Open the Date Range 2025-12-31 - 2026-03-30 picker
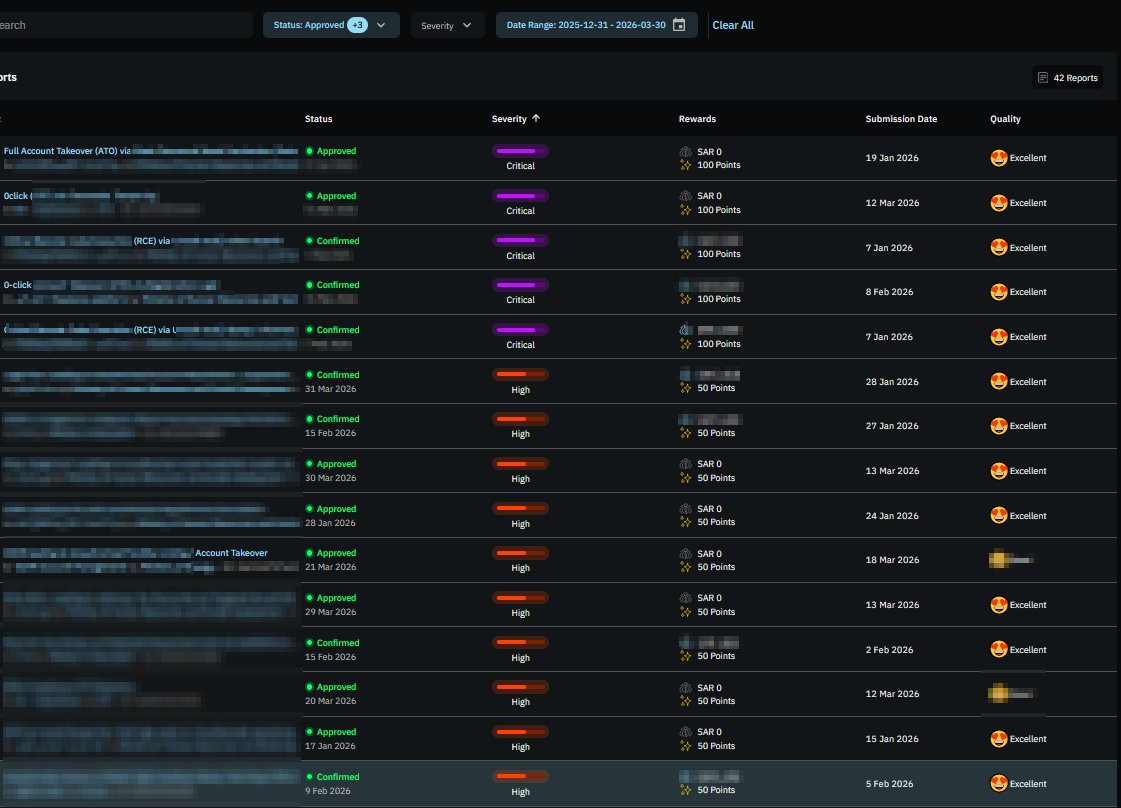Screen dimensions: 1121x808 point(596,25)
